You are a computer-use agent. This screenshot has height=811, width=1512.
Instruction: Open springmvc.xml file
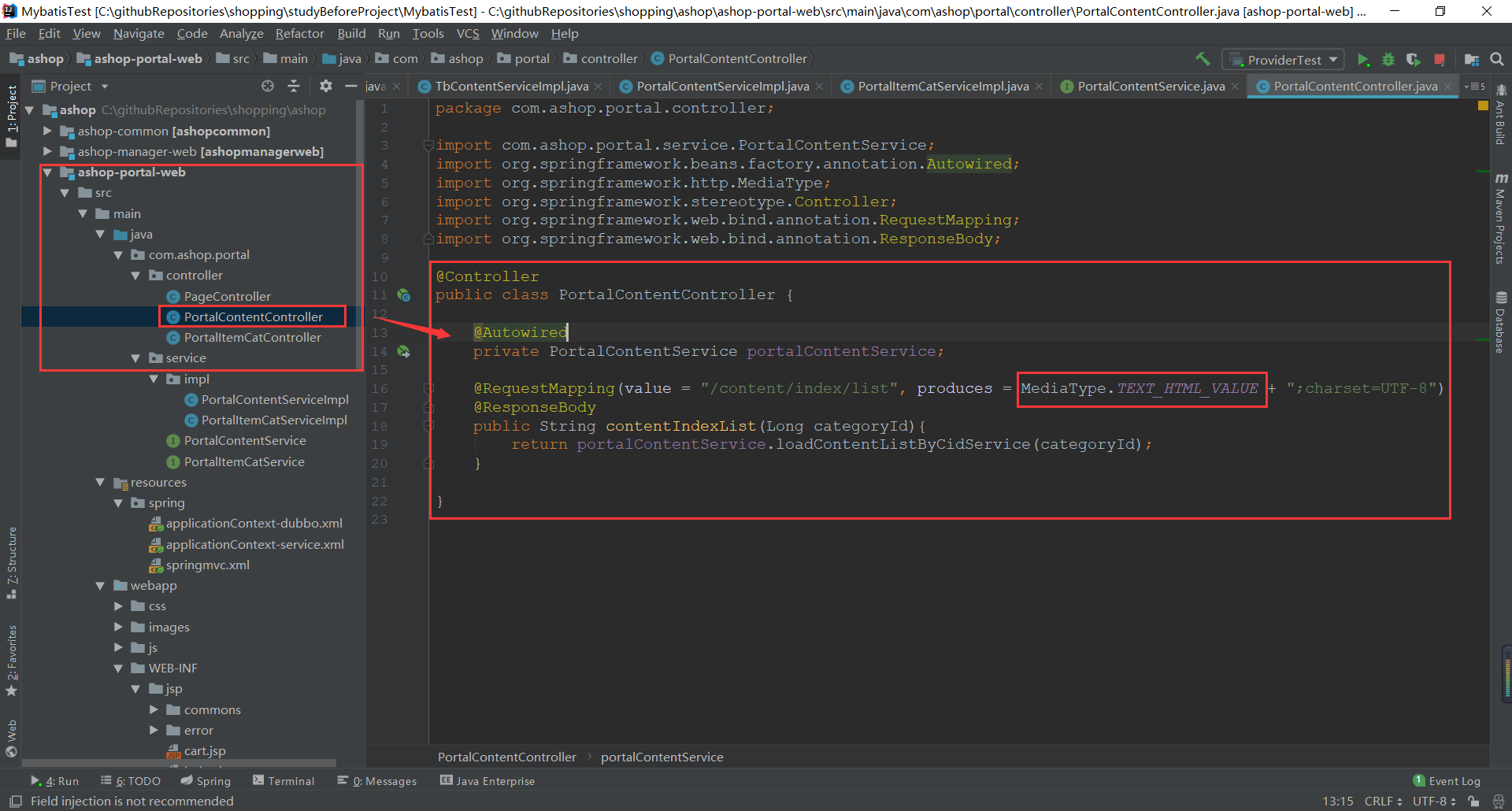(207, 565)
